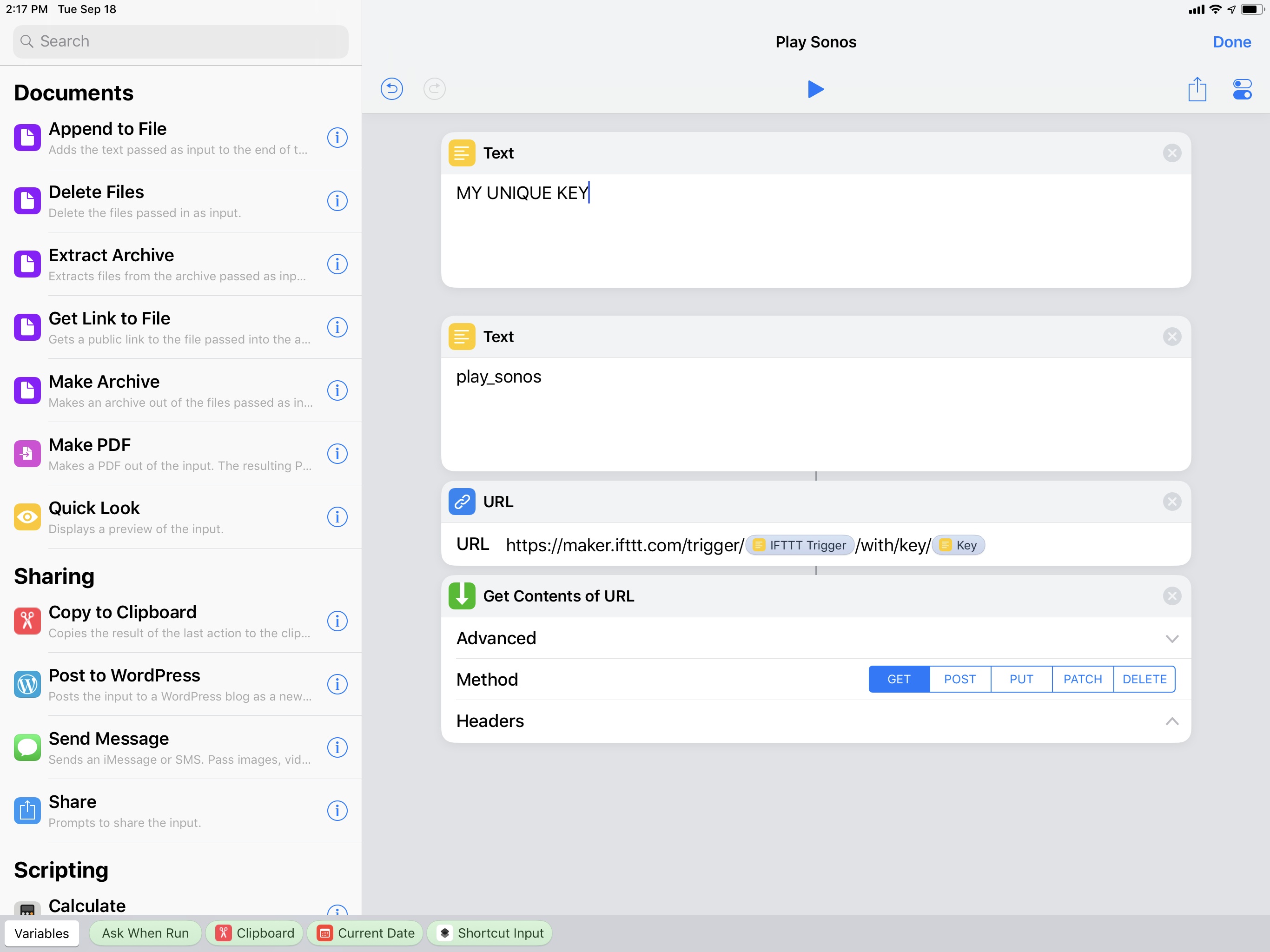Image resolution: width=1270 pixels, height=952 pixels.
Task: Tap the Calculate action in Scripting
Action: (x=180, y=906)
